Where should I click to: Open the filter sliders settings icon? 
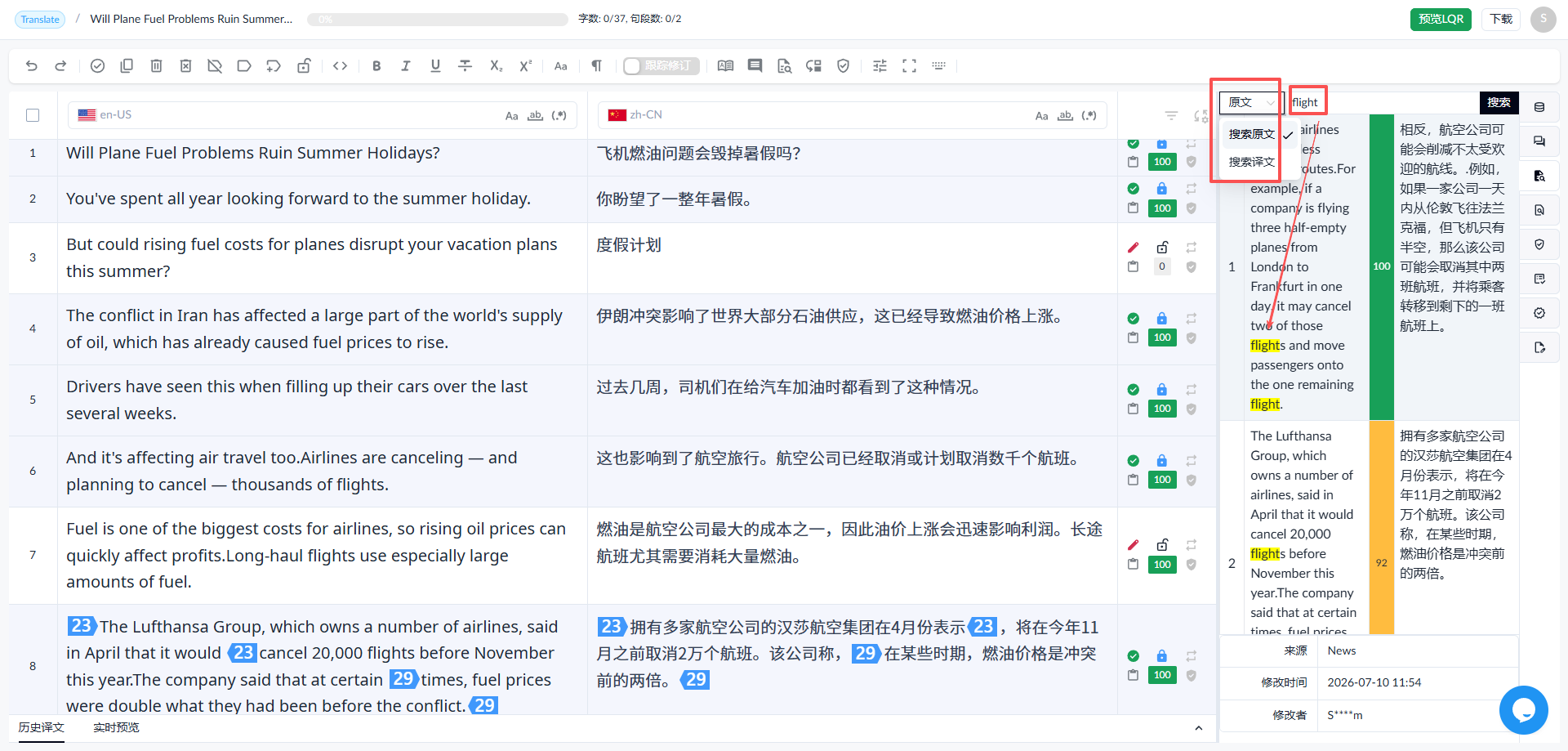point(880,66)
